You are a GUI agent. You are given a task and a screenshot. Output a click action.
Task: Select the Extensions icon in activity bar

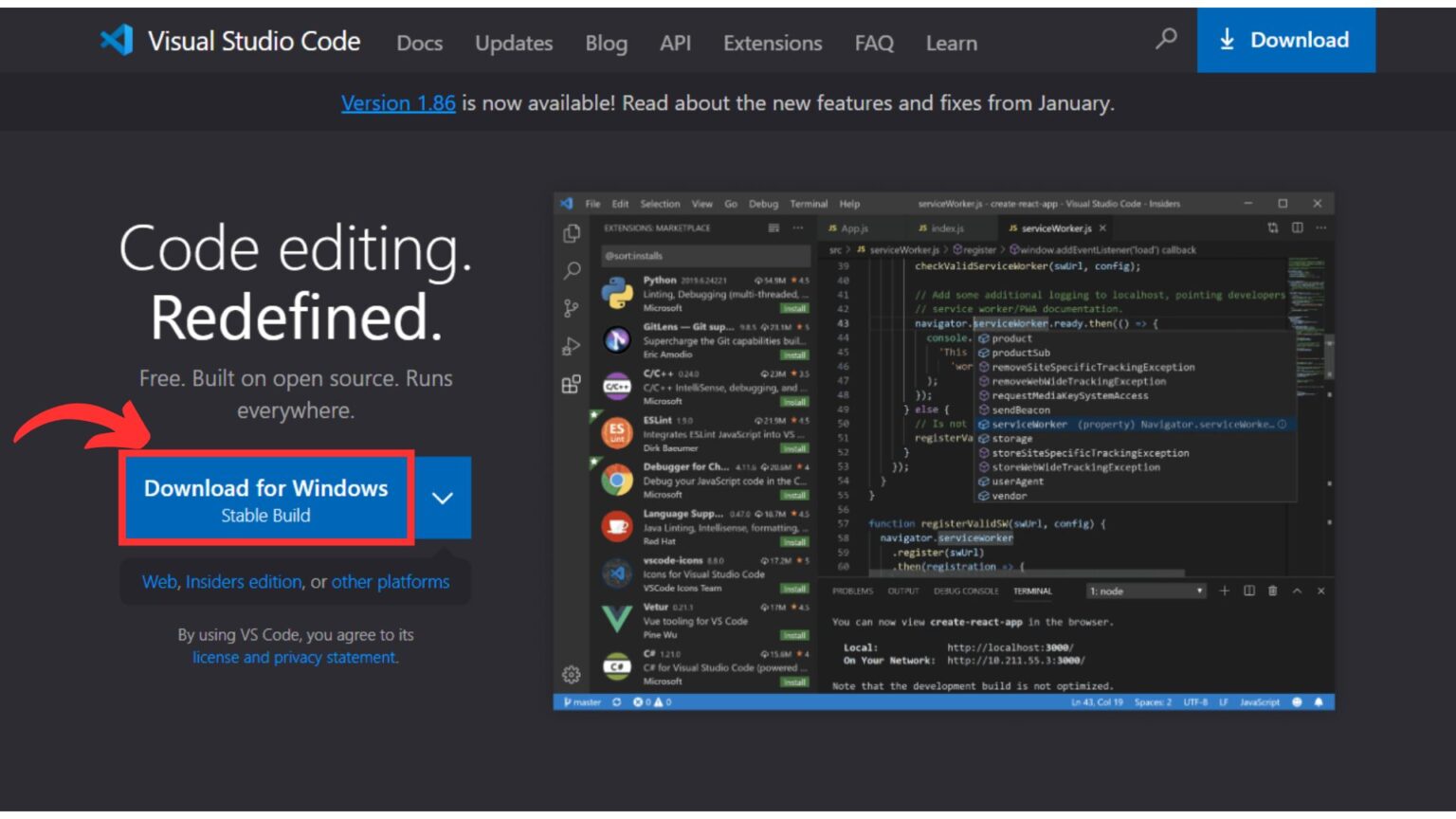click(572, 384)
